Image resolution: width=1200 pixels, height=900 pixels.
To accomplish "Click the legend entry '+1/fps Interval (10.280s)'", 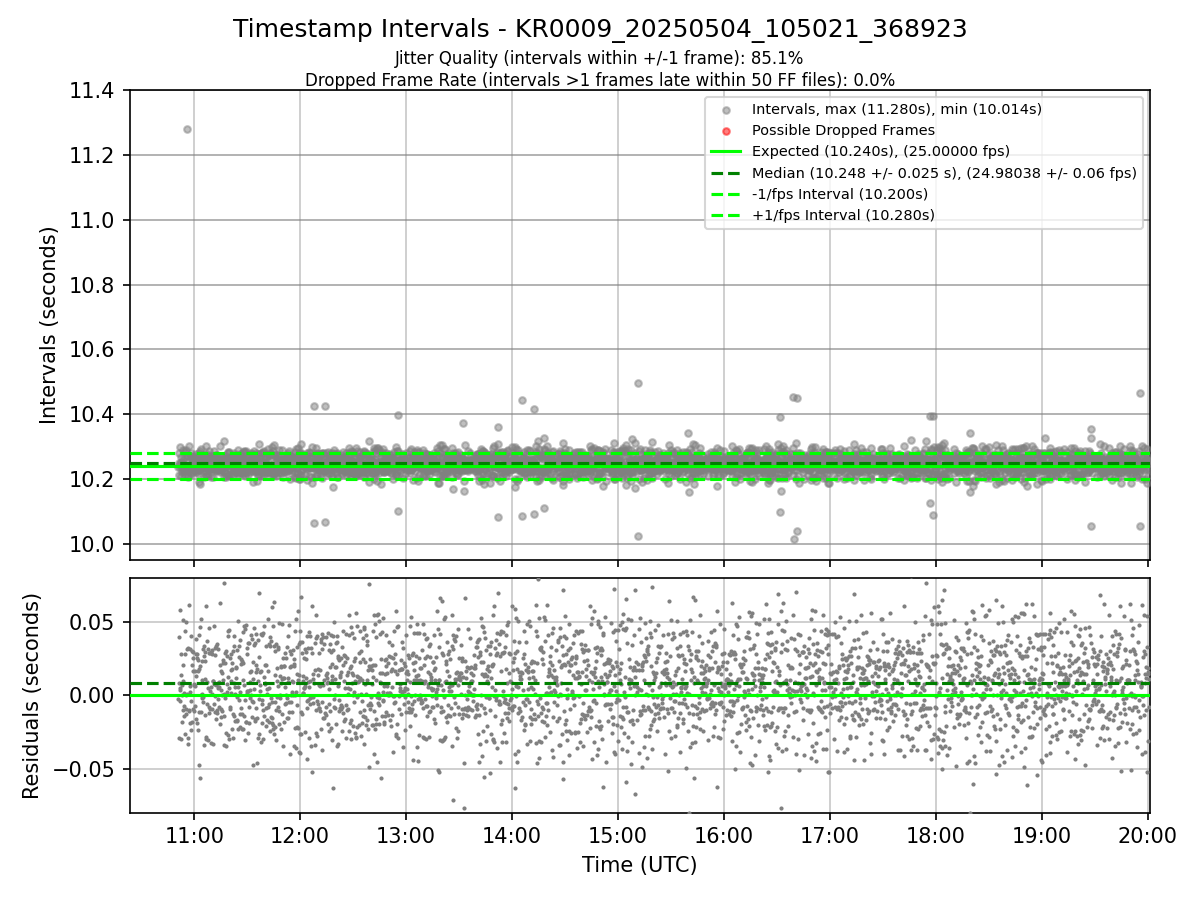I will tap(843, 215).
